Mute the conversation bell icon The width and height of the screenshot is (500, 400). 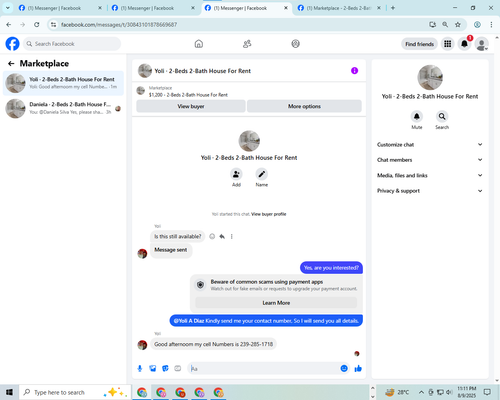417,116
